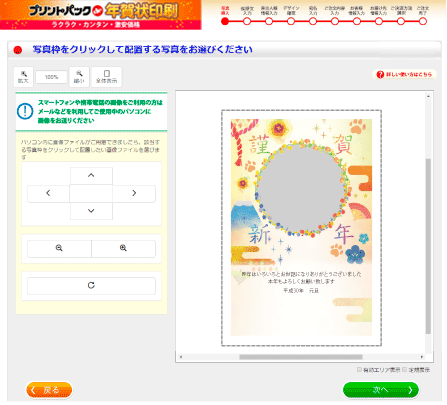Select the 全体表示 fit-to-view icon

(x=107, y=77)
